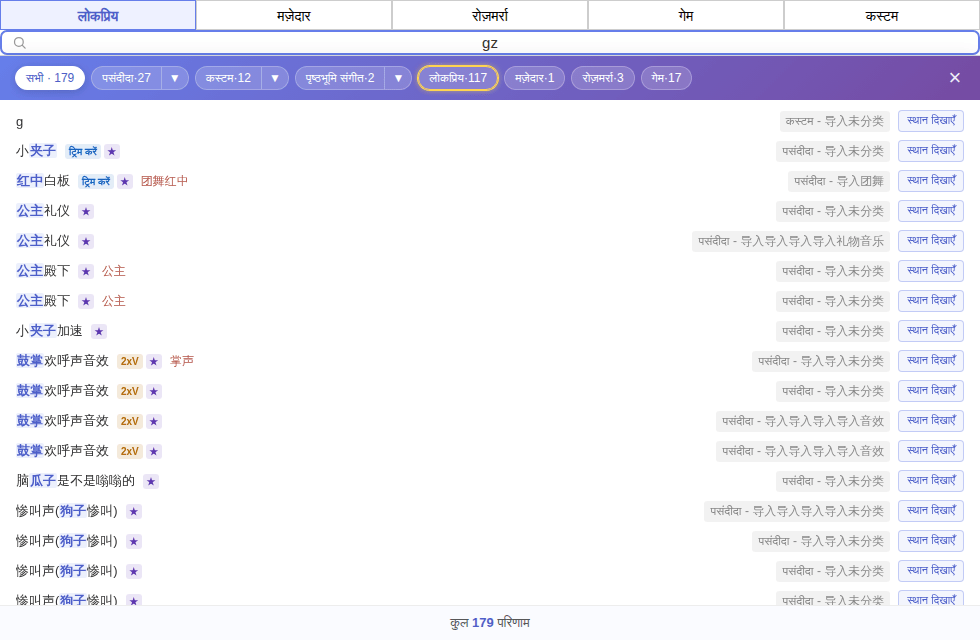
Task: Close the purple filter bar
Action: [x=954, y=78]
